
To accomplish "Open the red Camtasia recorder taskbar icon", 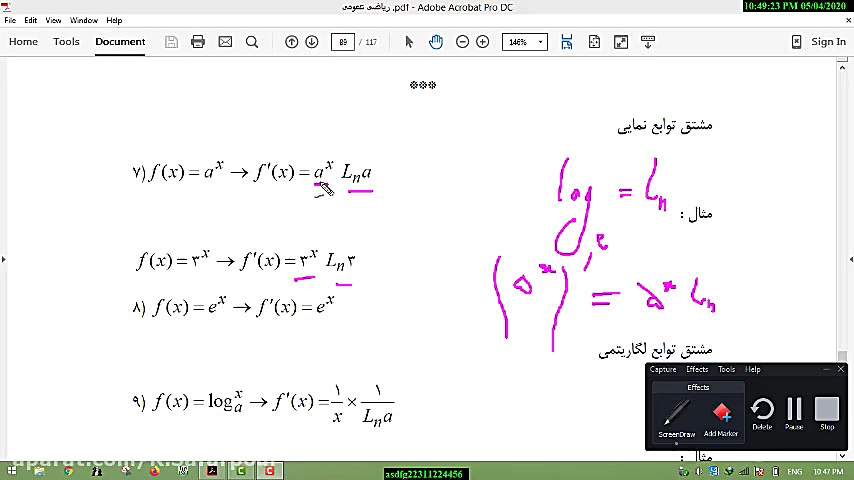I will [x=270, y=471].
